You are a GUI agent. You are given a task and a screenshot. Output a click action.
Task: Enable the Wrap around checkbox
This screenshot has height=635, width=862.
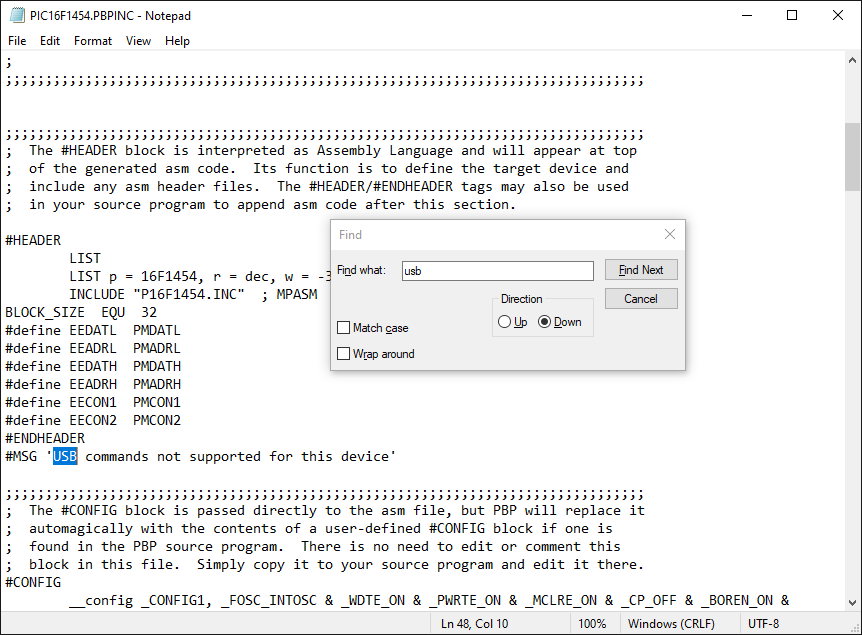344,354
